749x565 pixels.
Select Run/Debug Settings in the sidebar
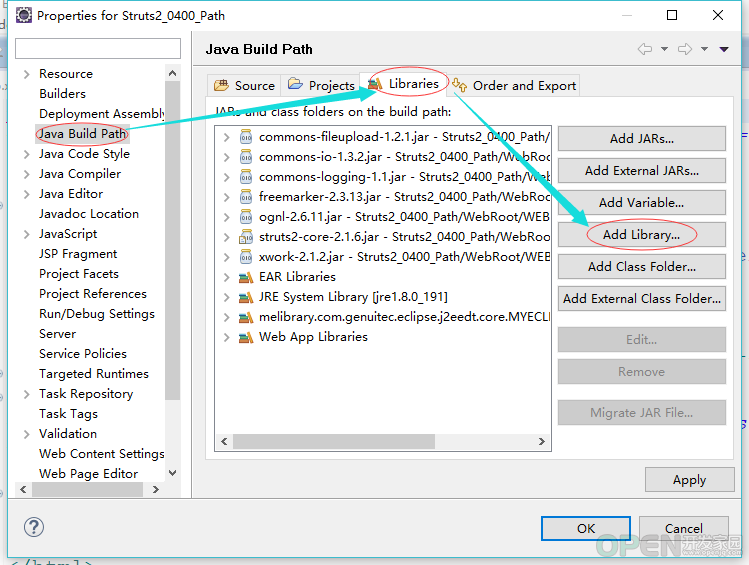(x=97, y=314)
